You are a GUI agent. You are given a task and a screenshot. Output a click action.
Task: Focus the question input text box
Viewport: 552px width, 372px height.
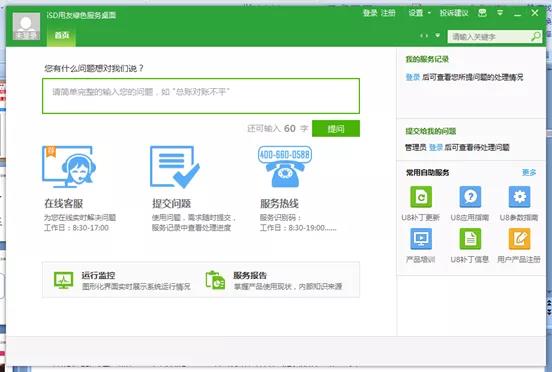click(x=201, y=96)
